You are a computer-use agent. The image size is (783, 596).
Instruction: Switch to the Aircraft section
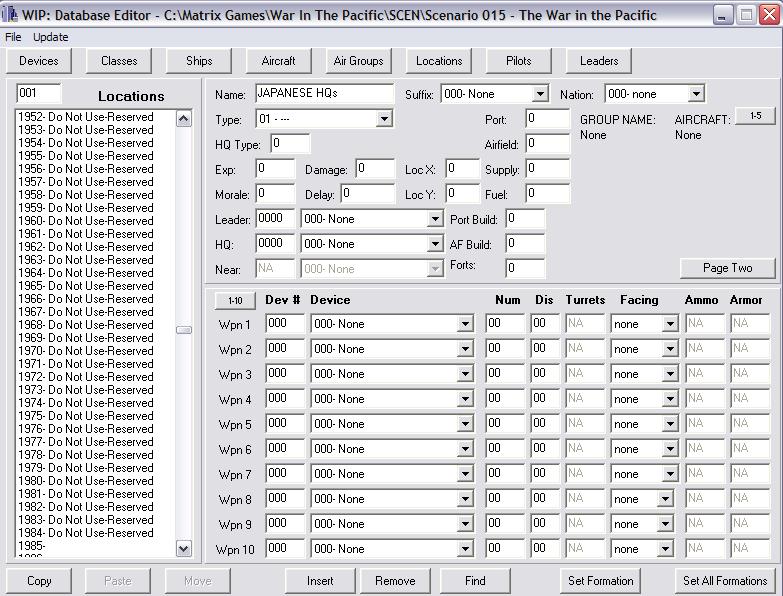point(279,61)
